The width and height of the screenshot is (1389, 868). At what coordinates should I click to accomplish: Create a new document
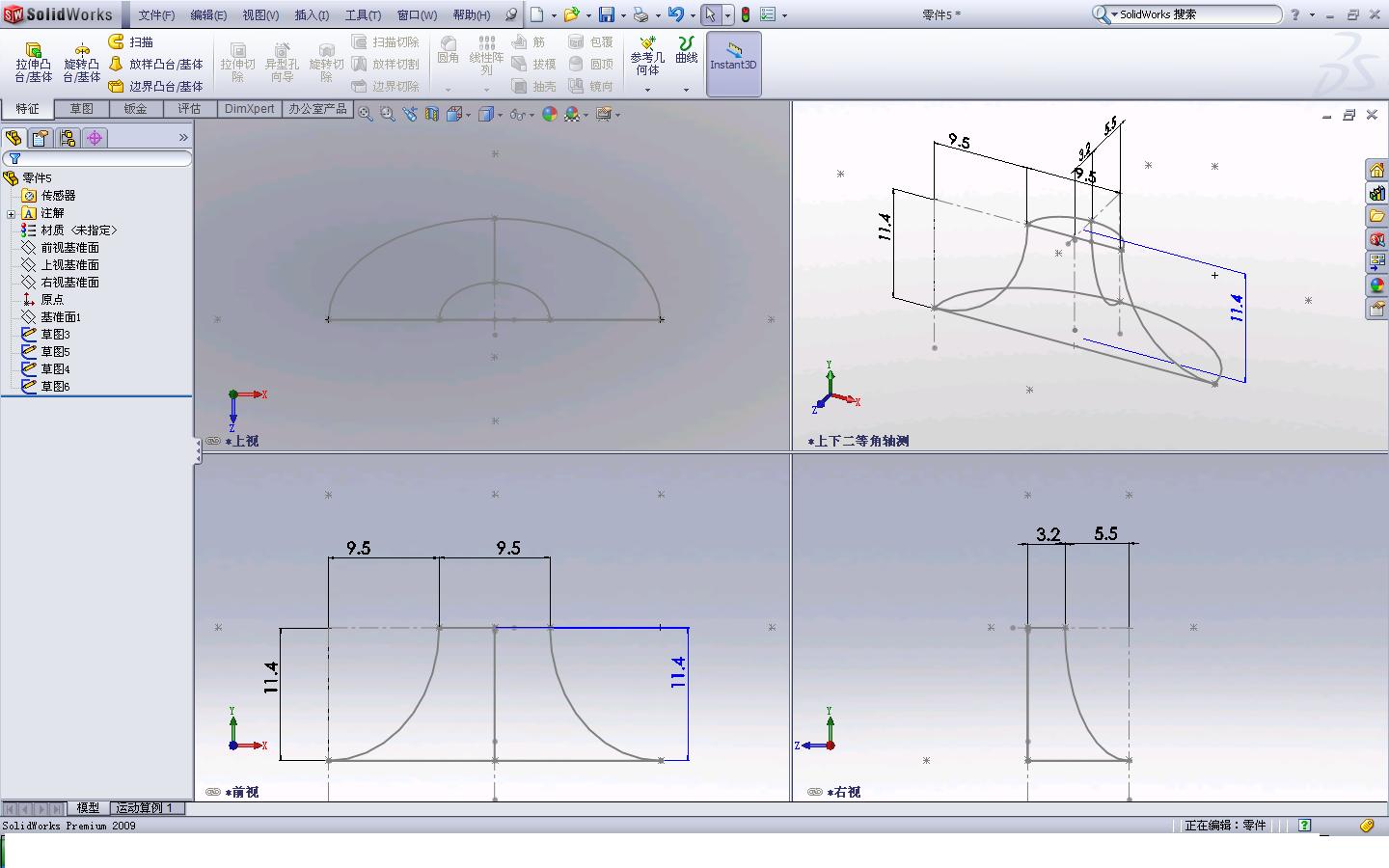pyautogui.click(x=536, y=14)
